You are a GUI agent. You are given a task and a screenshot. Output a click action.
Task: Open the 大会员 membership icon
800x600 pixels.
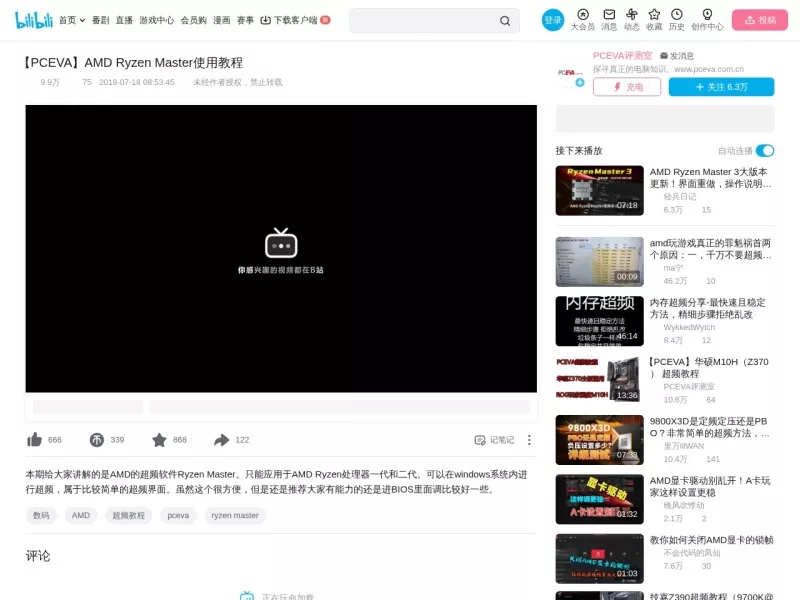[x=583, y=14]
